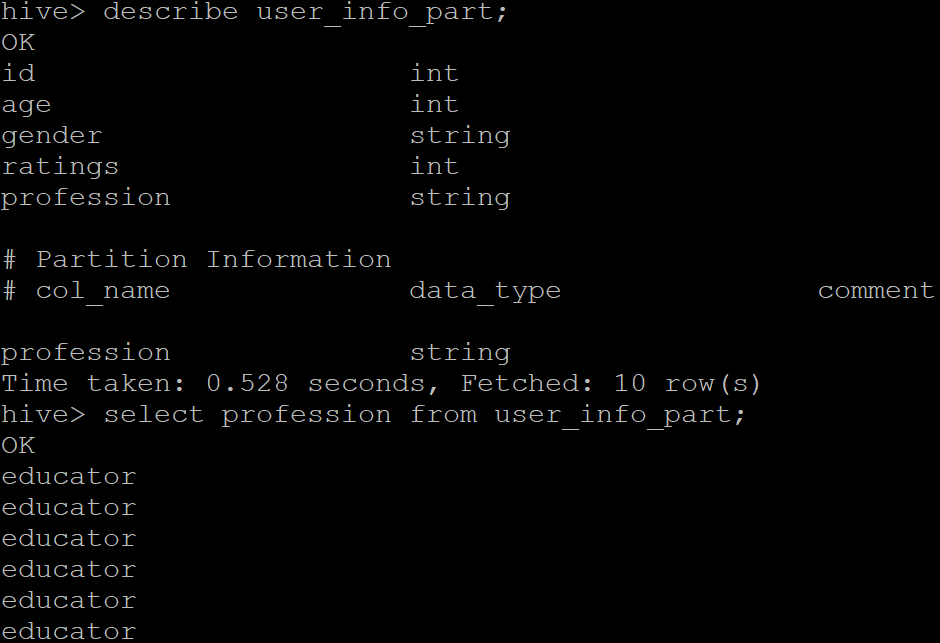Select the "id" column name

[x=18, y=74]
